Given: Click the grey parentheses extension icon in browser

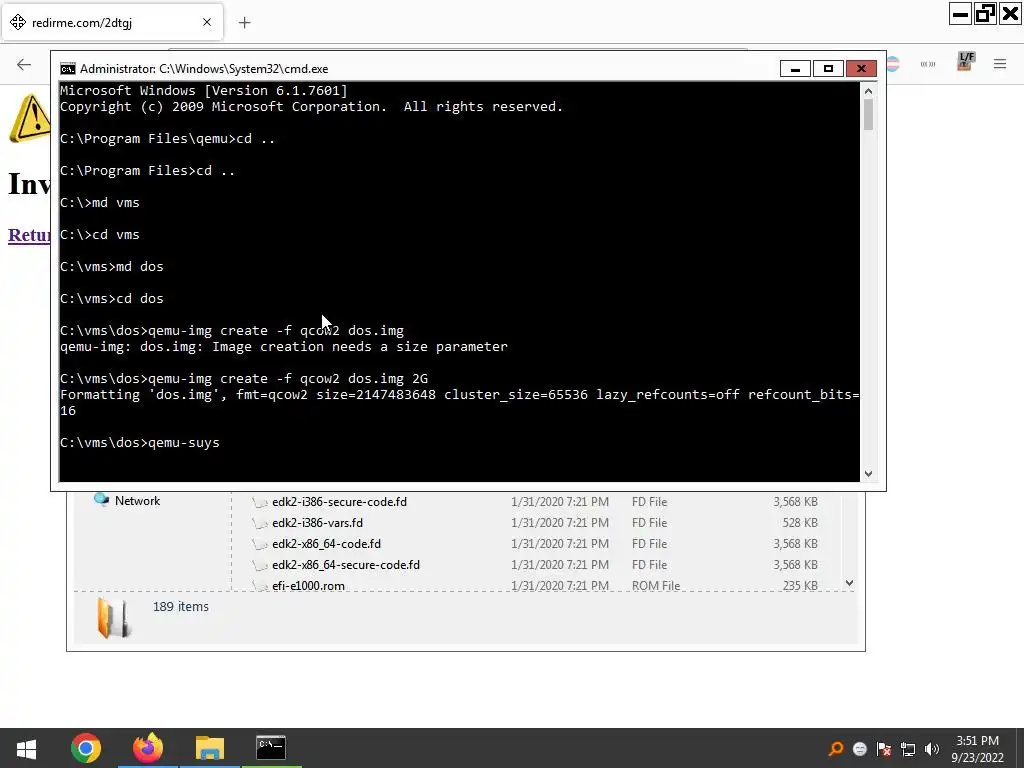Looking at the screenshot, I should click(x=928, y=64).
